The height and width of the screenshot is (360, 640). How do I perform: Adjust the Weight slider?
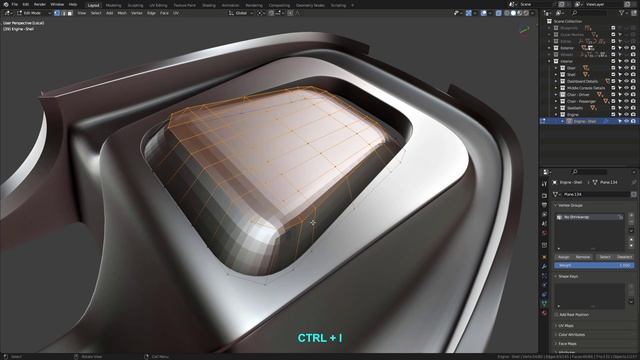coord(594,265)
